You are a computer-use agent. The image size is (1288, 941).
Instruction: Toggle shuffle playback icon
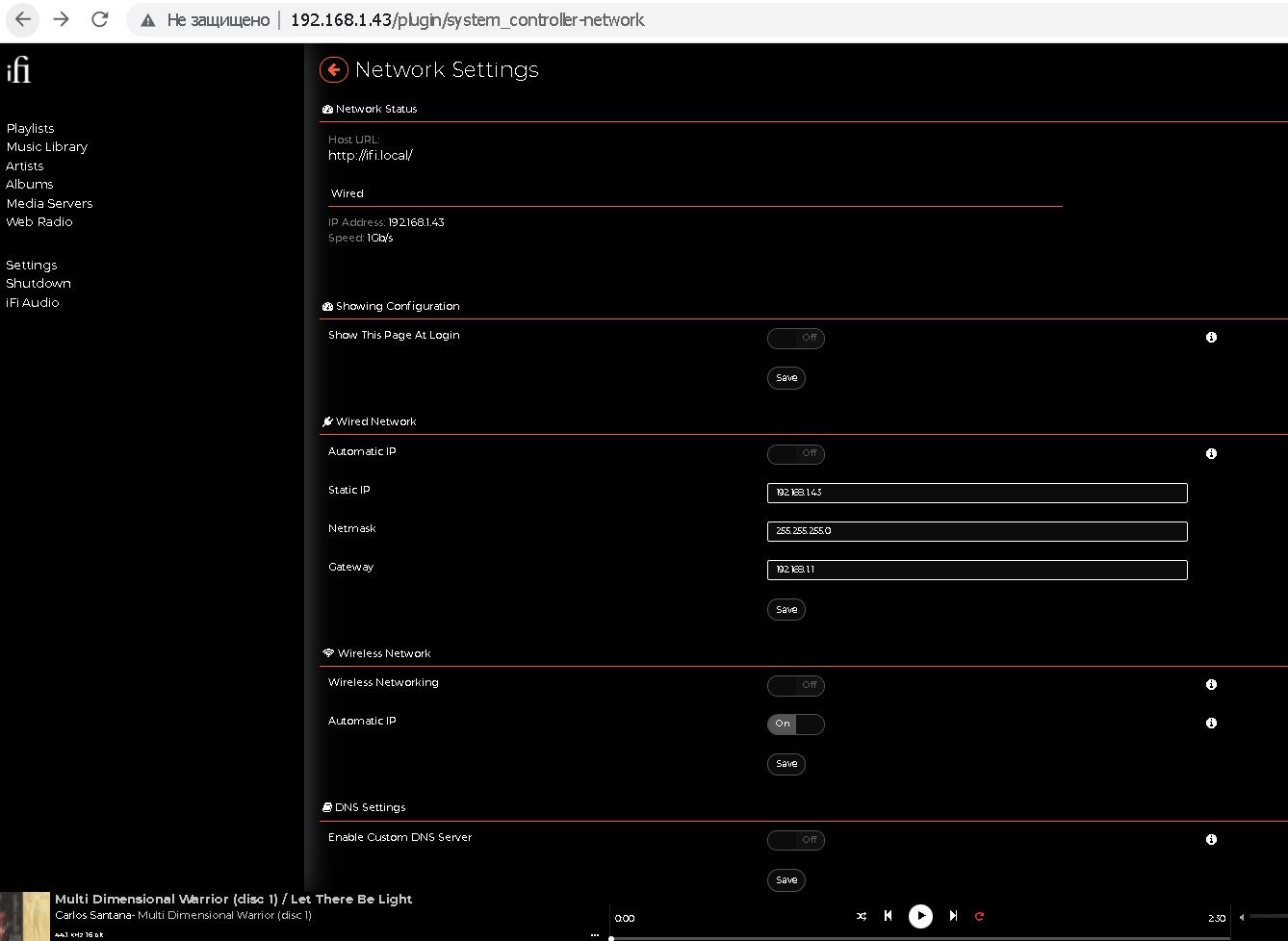(861, 916)
